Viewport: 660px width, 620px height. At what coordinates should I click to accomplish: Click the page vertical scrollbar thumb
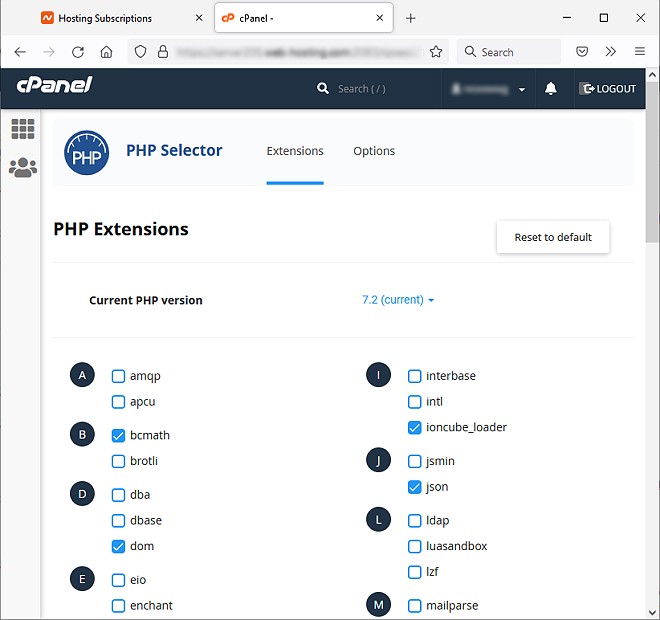click(x=652, y=162)
